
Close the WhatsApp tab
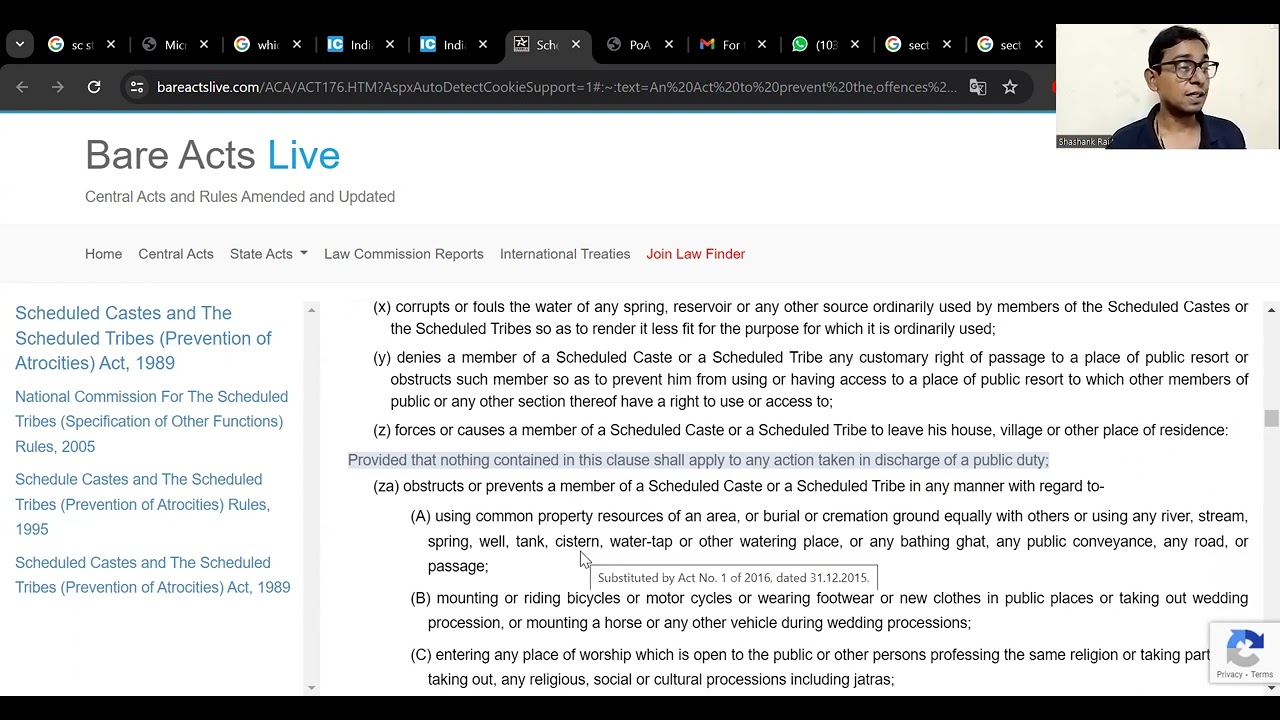[x=855, y=44]
